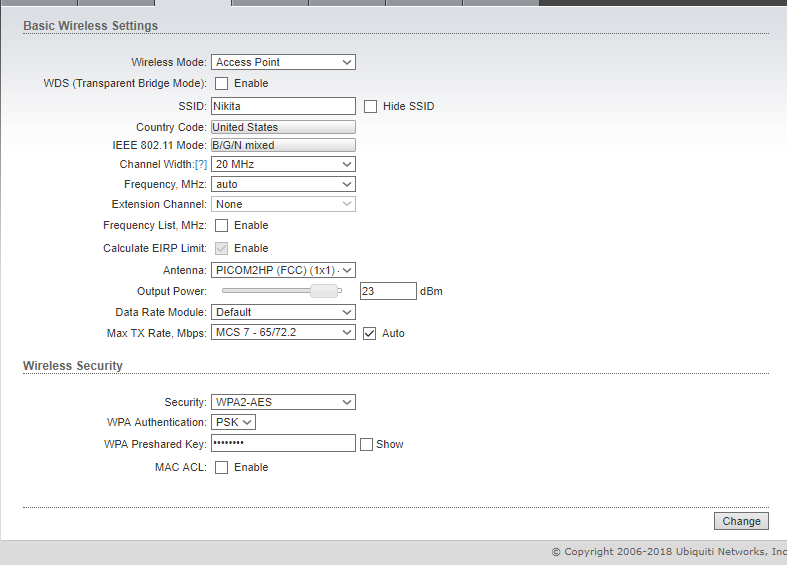Click the Output Power dBm value field
787x565 pixels.
388,291
